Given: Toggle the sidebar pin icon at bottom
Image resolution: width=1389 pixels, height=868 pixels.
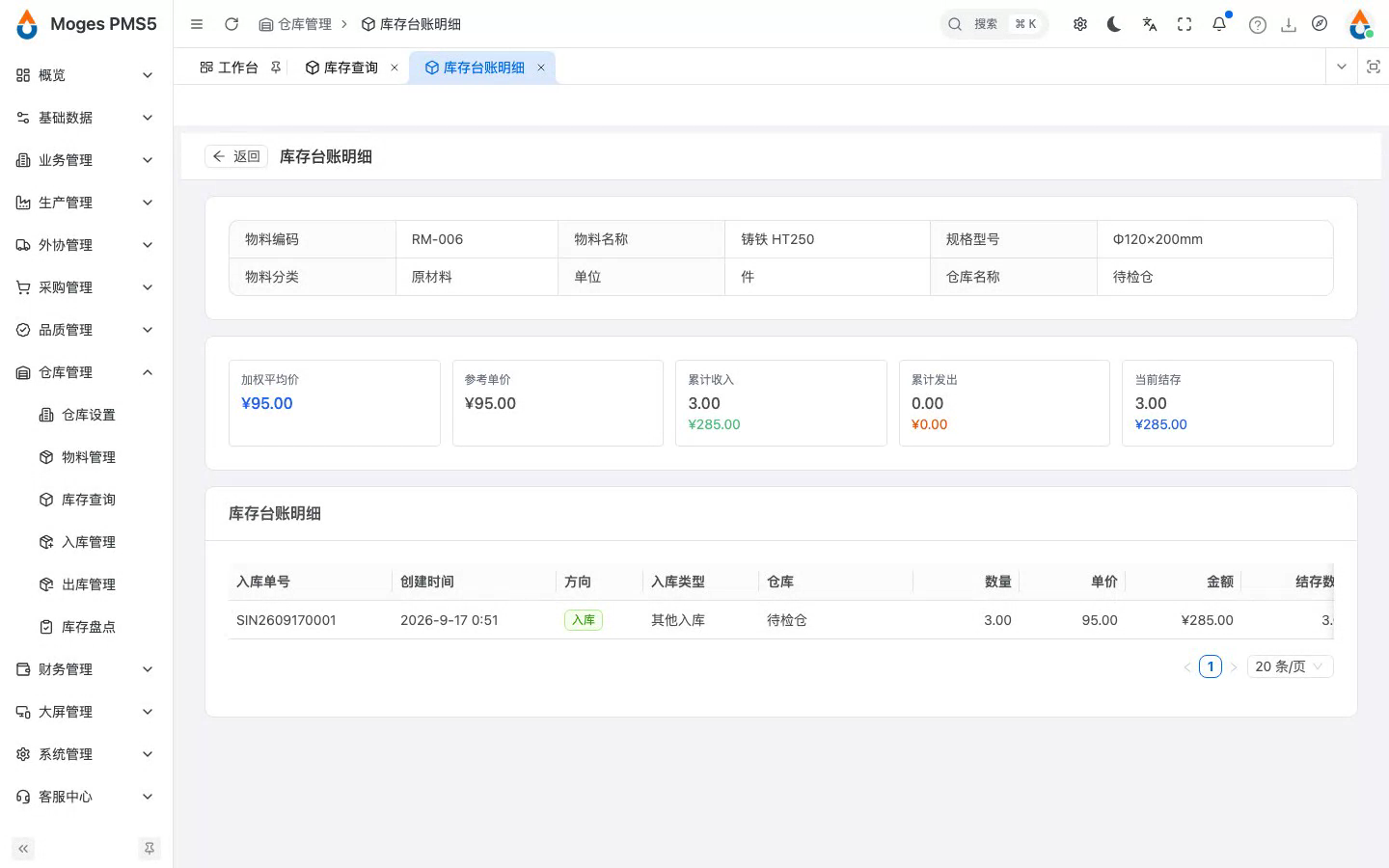Looking at the screenshot, I should (150, 849).
